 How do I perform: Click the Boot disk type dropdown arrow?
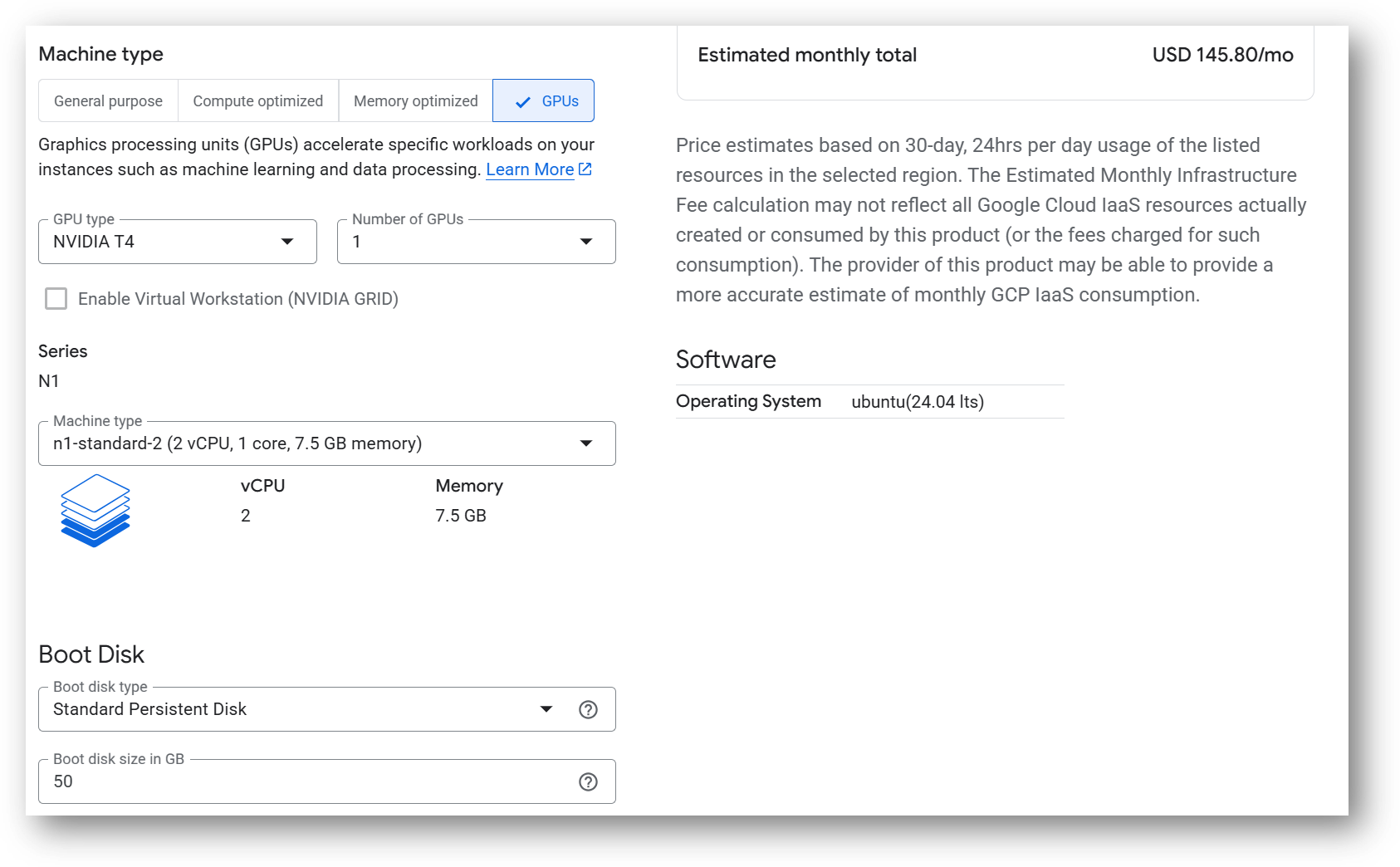pos(546,709)
